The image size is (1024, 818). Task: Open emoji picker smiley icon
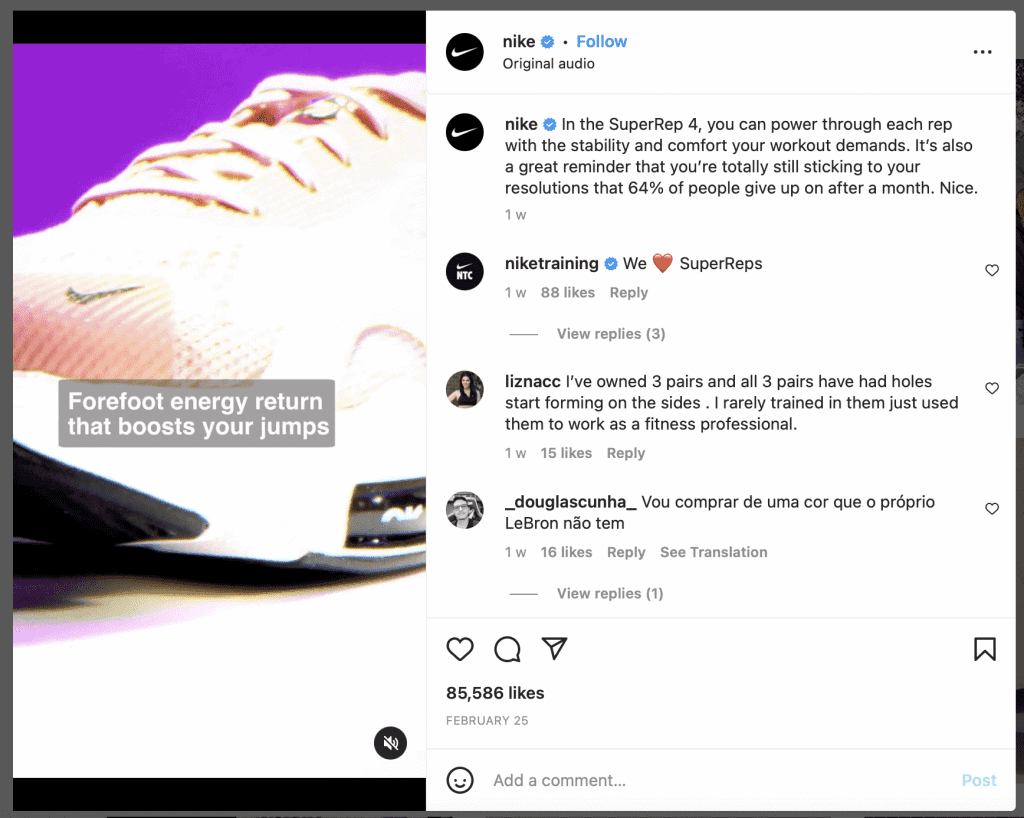(460, 780)
